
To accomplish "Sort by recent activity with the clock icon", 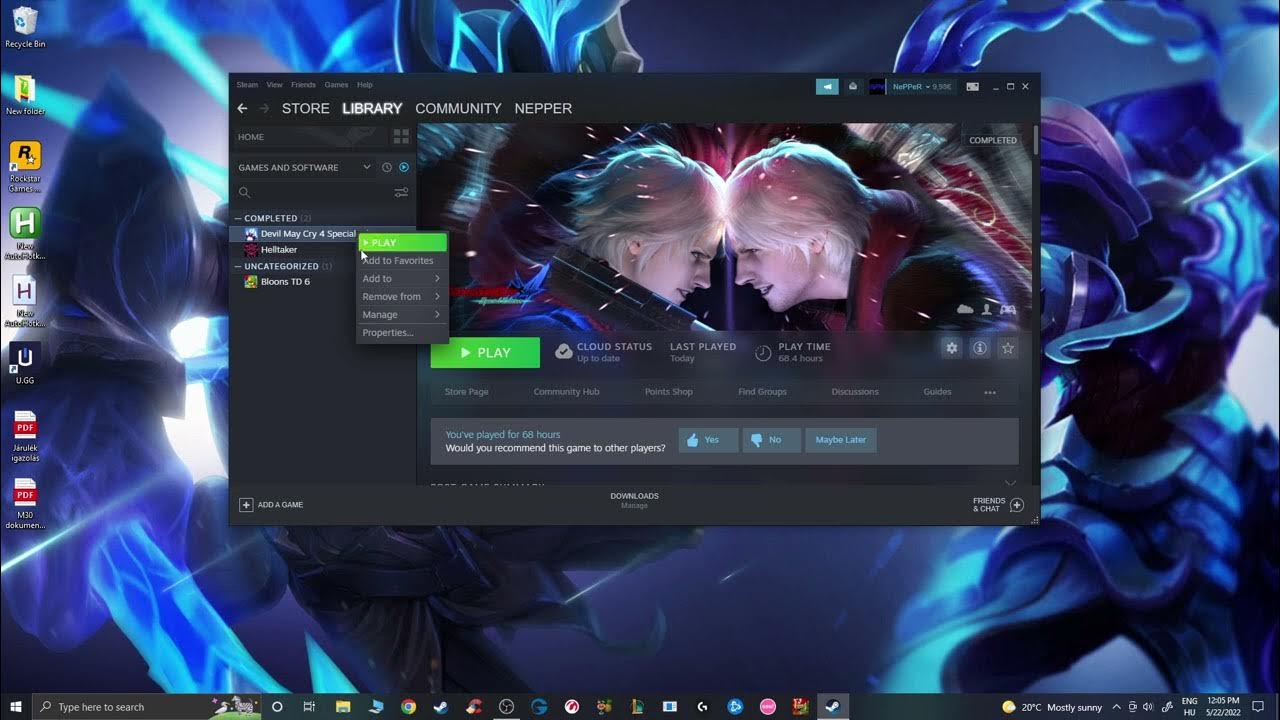I will point(387,167).
